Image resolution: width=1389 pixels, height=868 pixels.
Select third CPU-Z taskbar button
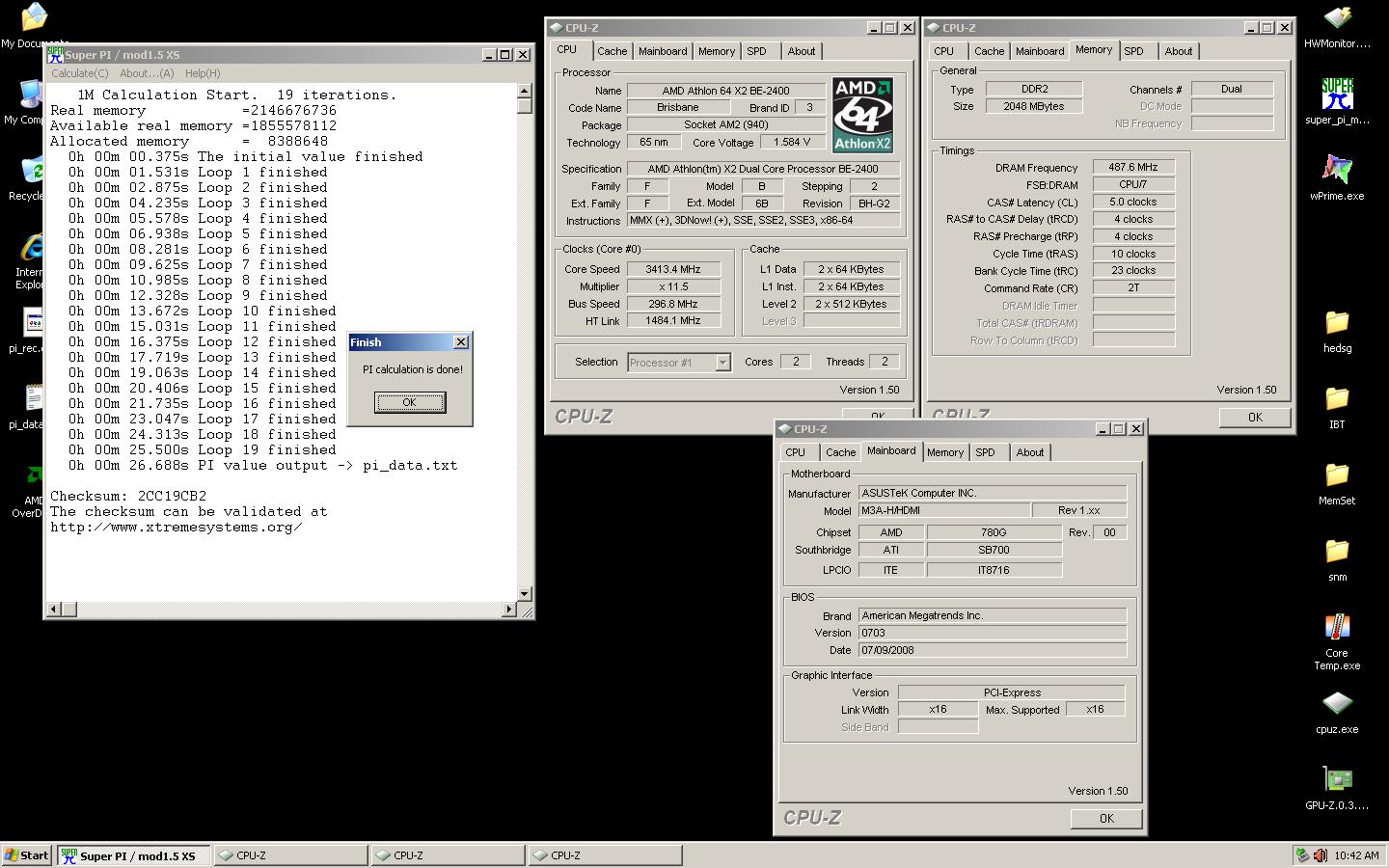pyautogui.click(x=606, y=855)
